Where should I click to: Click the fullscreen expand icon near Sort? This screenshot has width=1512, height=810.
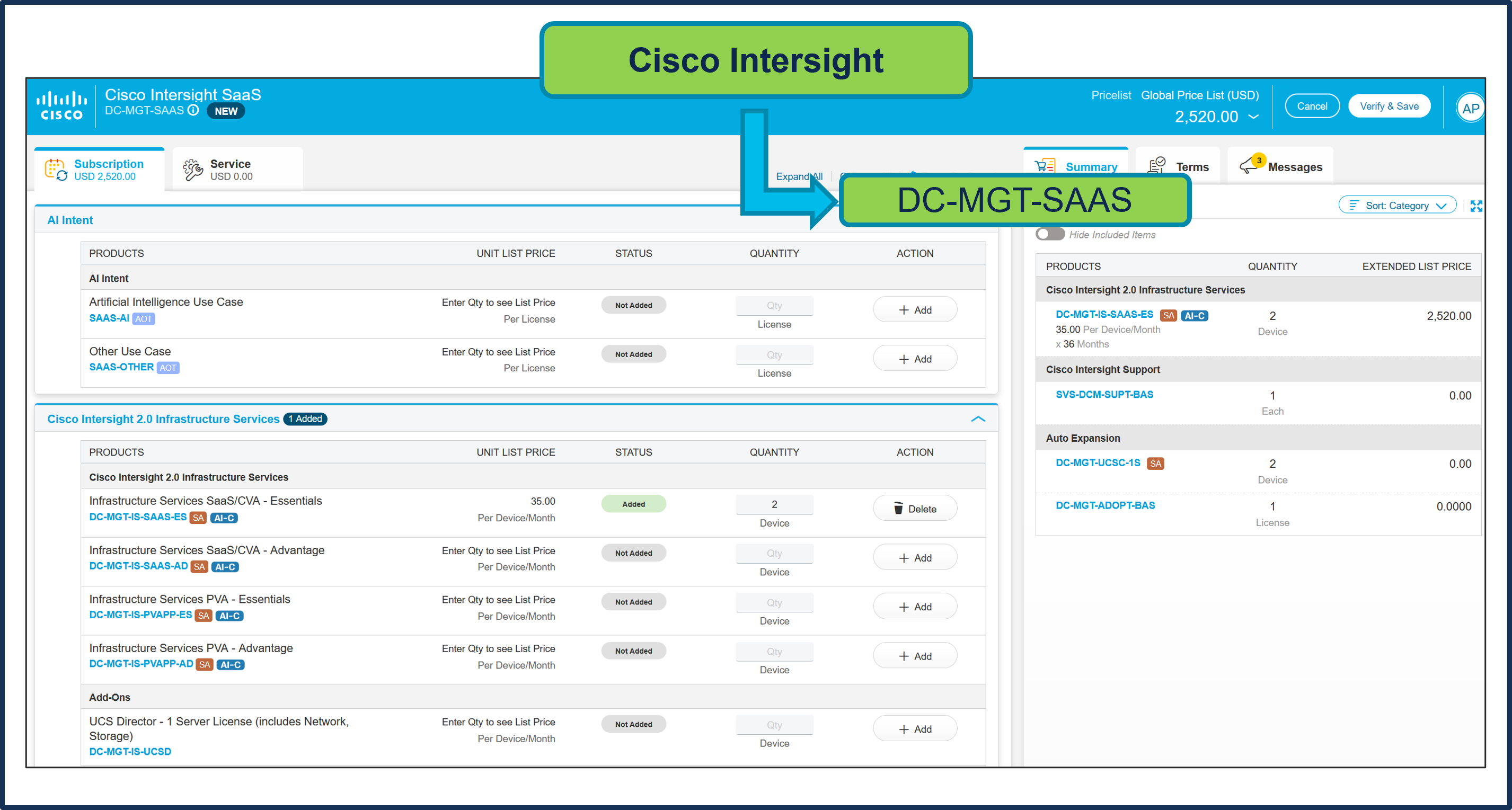[1477, 206]
